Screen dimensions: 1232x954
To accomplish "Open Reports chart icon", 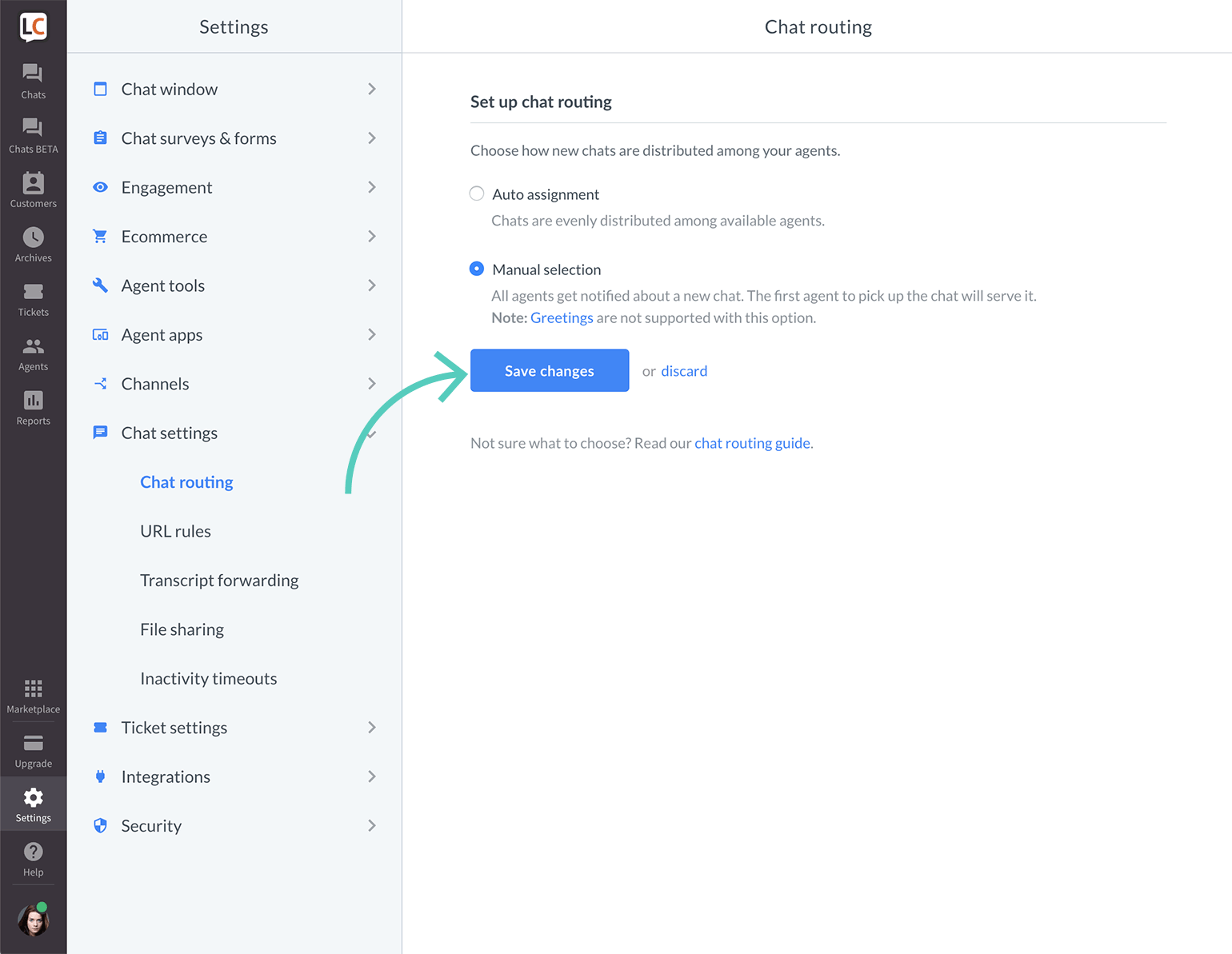I will pos(33,400).
